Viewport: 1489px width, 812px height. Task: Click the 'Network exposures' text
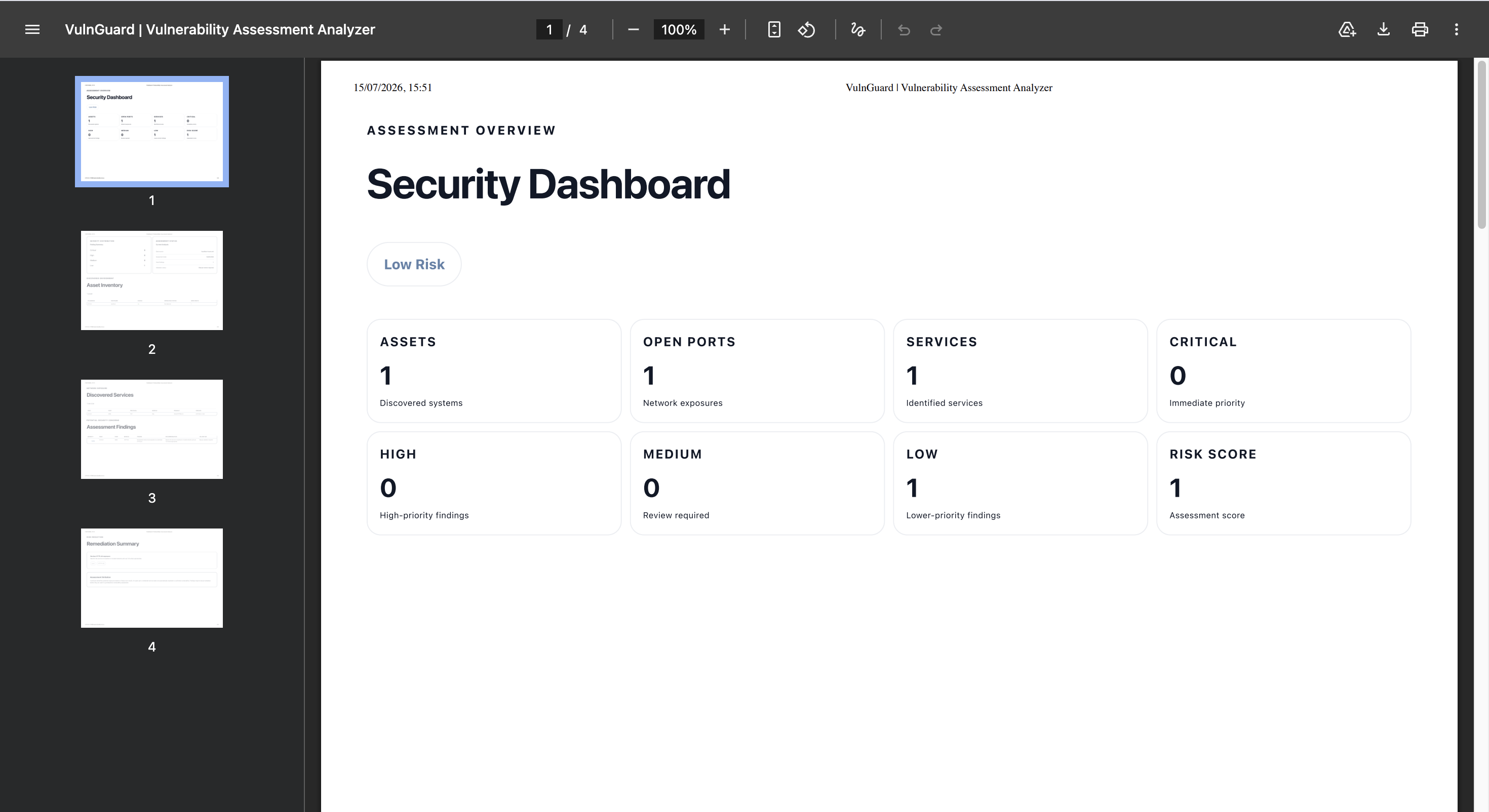pyautogui.click(x=683, y=403)
